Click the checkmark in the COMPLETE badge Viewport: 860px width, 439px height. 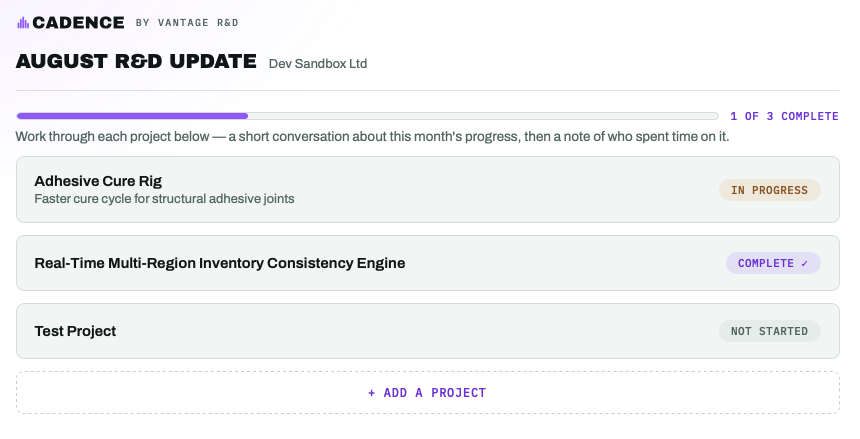(805, 264)
